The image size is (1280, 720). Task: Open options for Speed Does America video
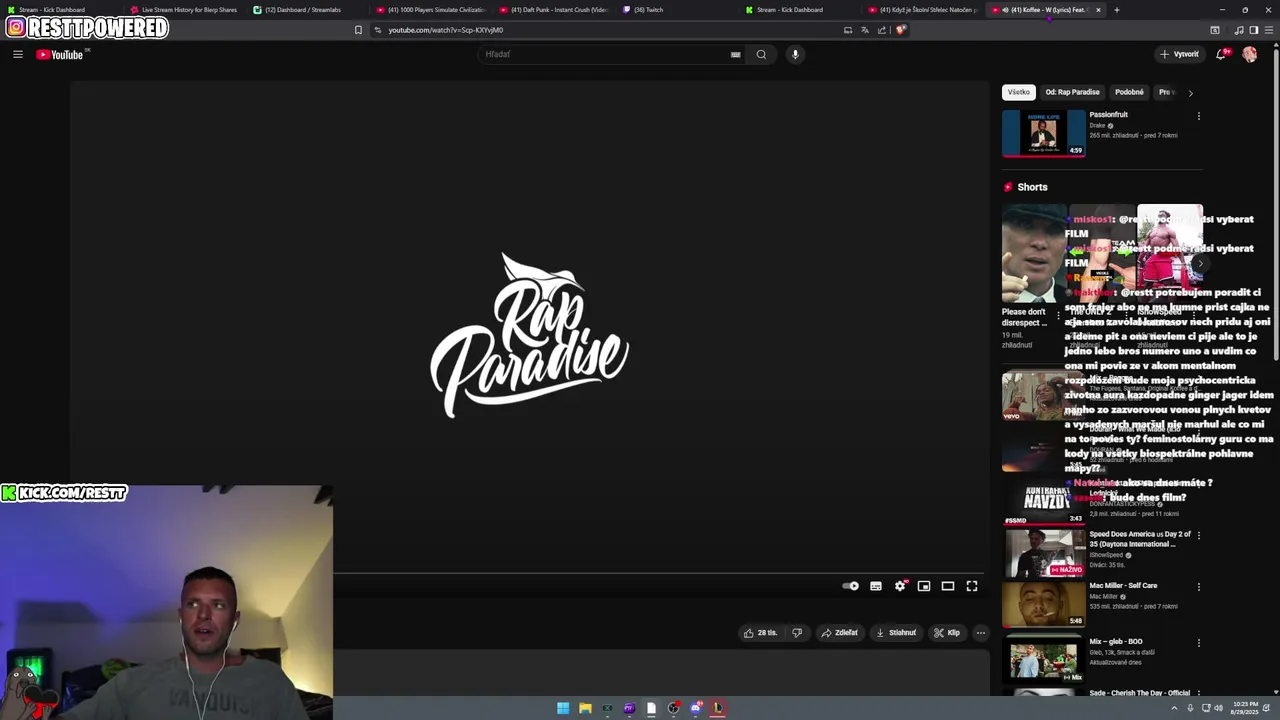pyautogui.click(x=1199, y=535)
